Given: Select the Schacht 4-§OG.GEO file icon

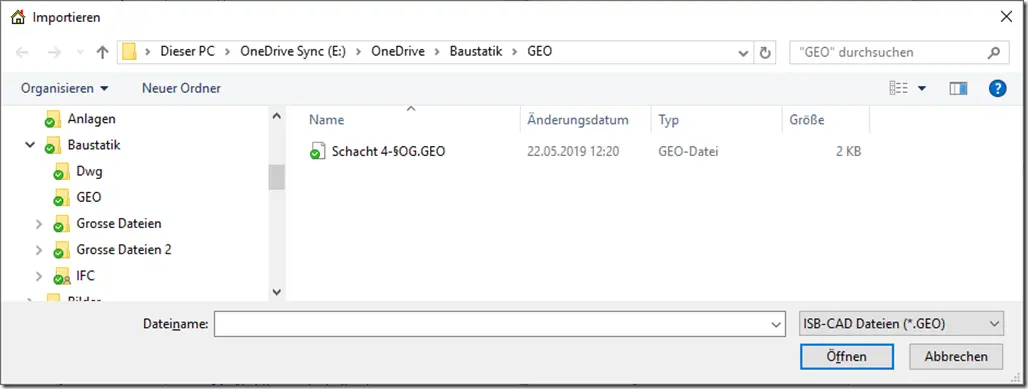Looking at the screenshot, I should click(x=317, y=151).
